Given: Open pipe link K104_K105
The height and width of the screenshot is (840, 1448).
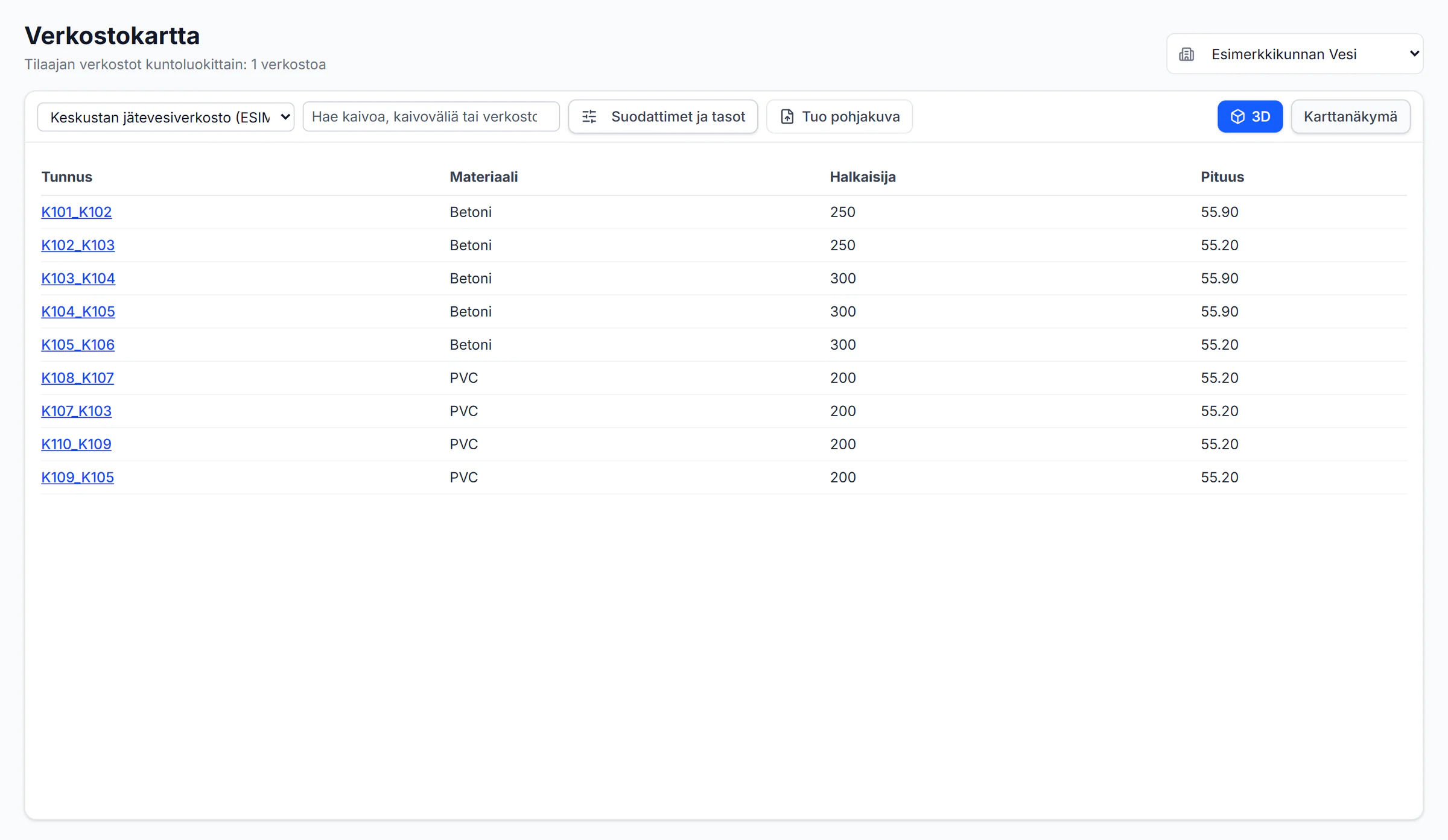Looking at the screenshot, I should (78, 311).
